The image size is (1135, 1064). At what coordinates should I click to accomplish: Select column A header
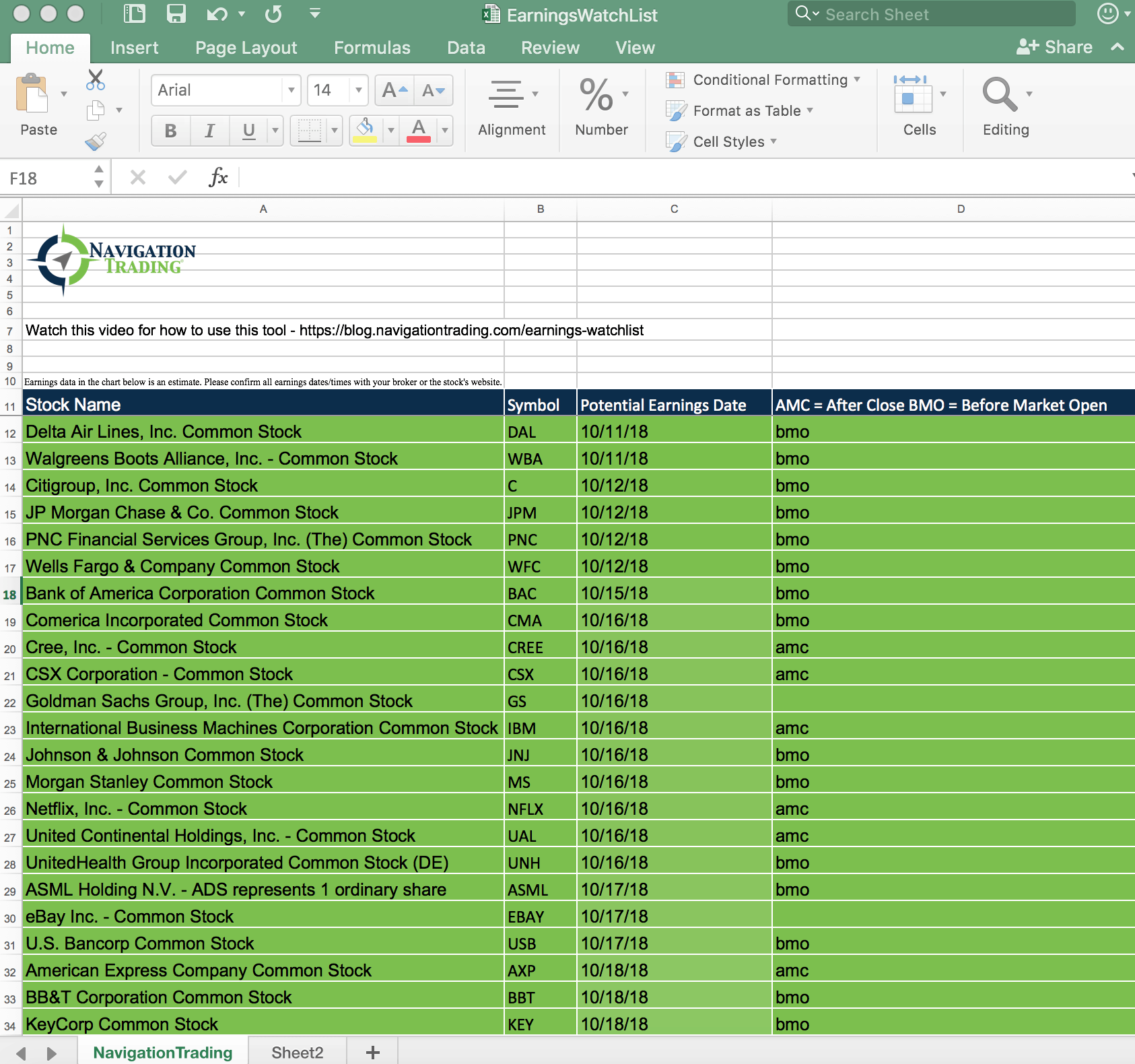click(263, 209)
